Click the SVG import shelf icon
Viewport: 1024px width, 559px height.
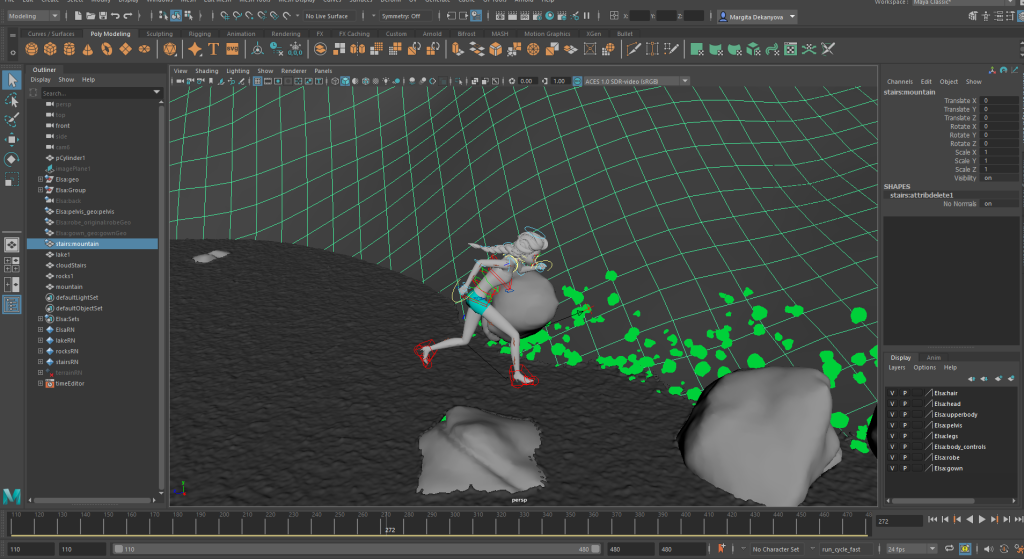(232, 50)
